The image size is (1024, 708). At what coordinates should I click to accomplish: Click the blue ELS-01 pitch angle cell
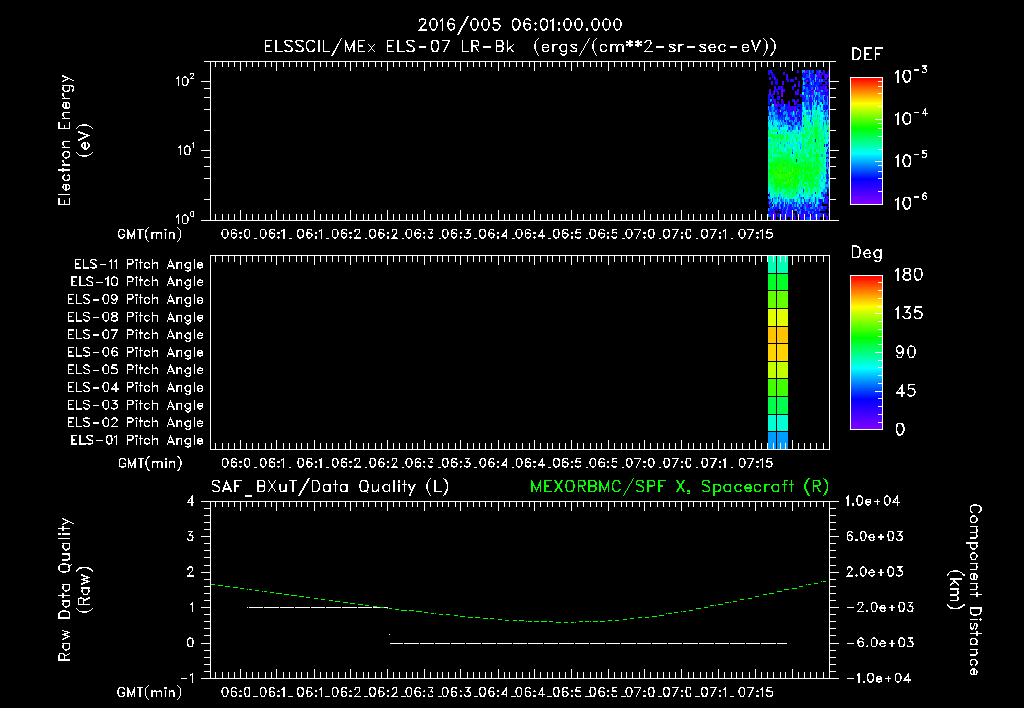[x=778, y=440]
